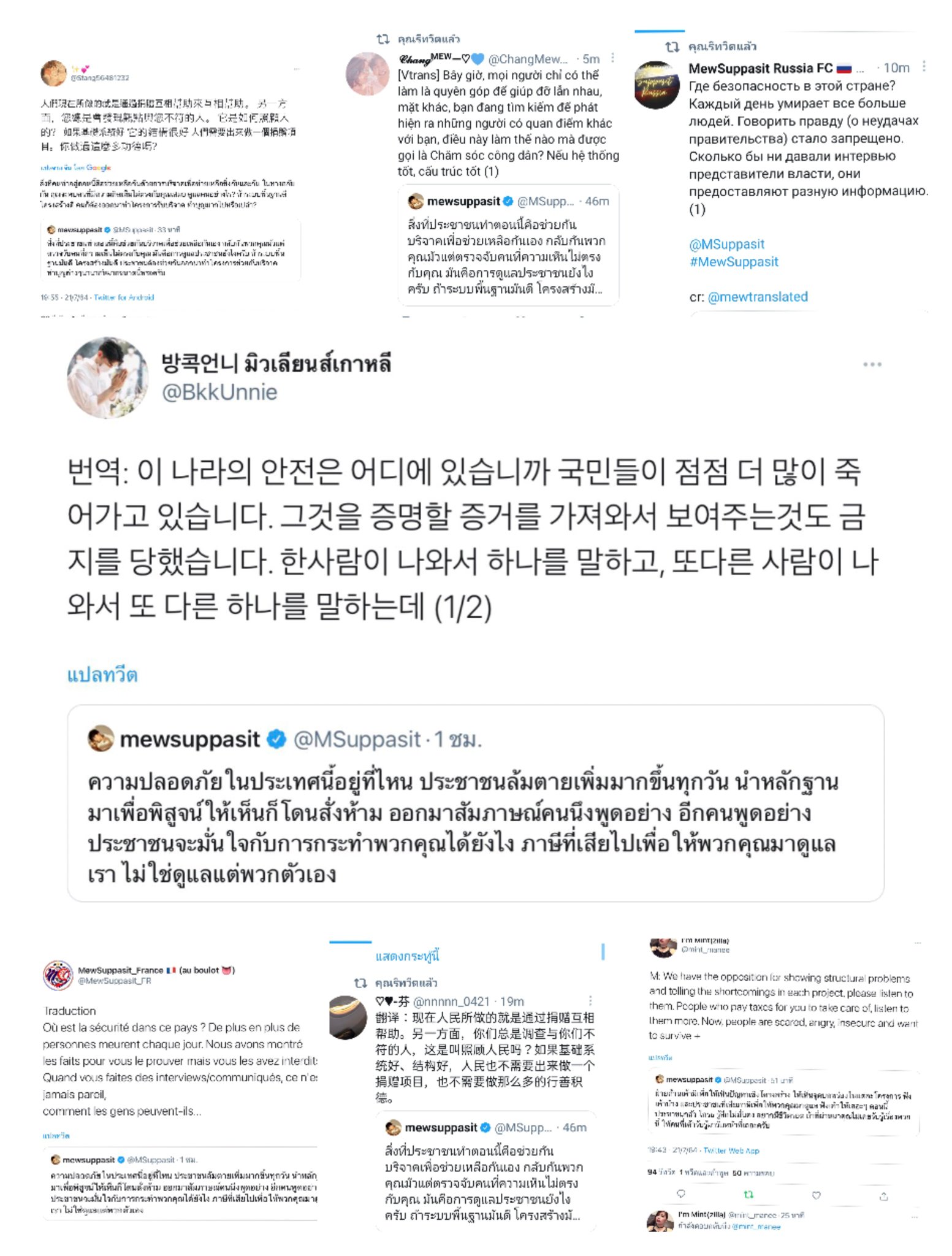Click the แสดงกระทู้นี้ show thread link
The width and height of the screenshot is (952, 1256).
[x=407, y=955]
